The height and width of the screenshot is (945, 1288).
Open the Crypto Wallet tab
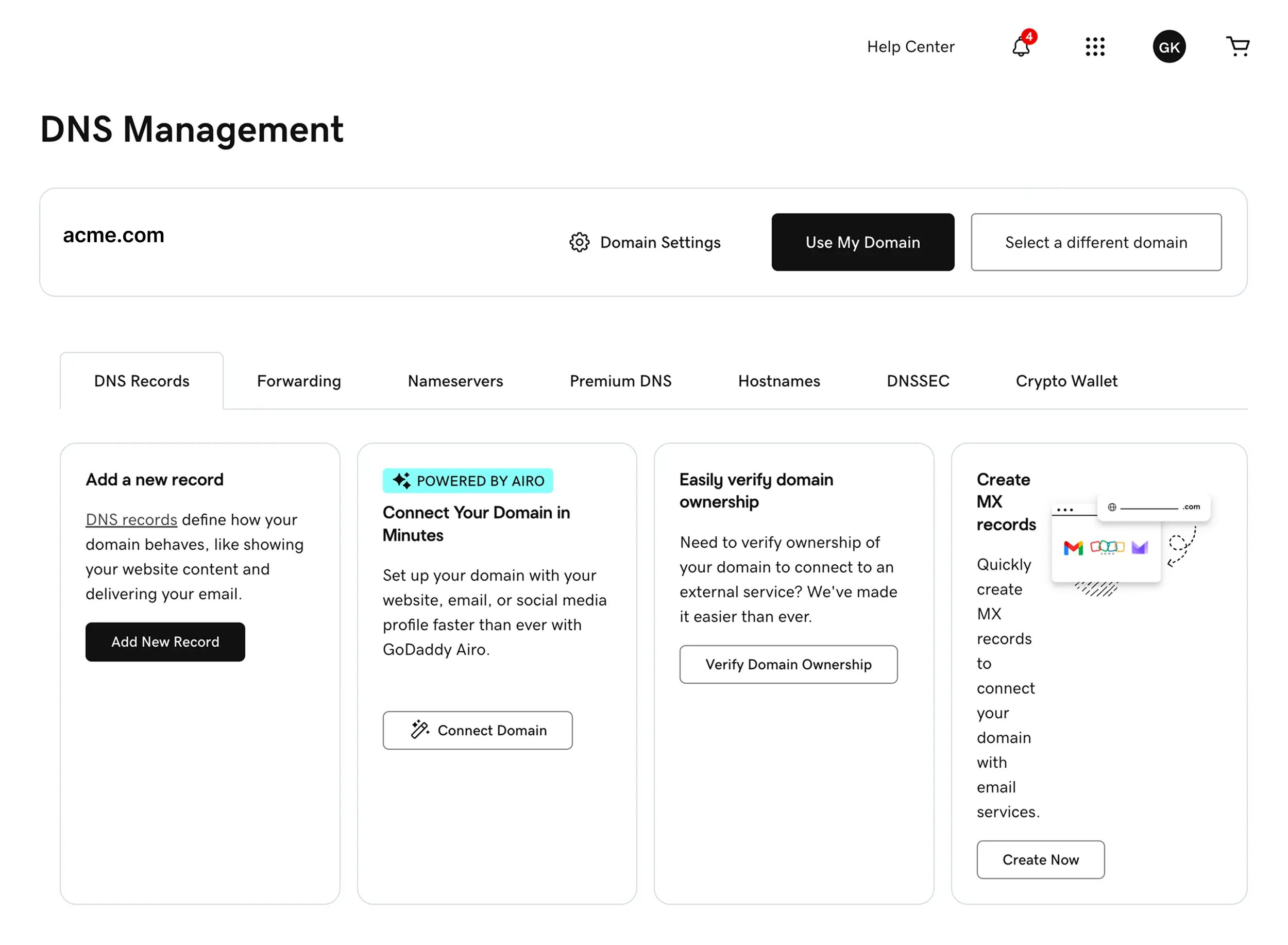(1066, 381)
